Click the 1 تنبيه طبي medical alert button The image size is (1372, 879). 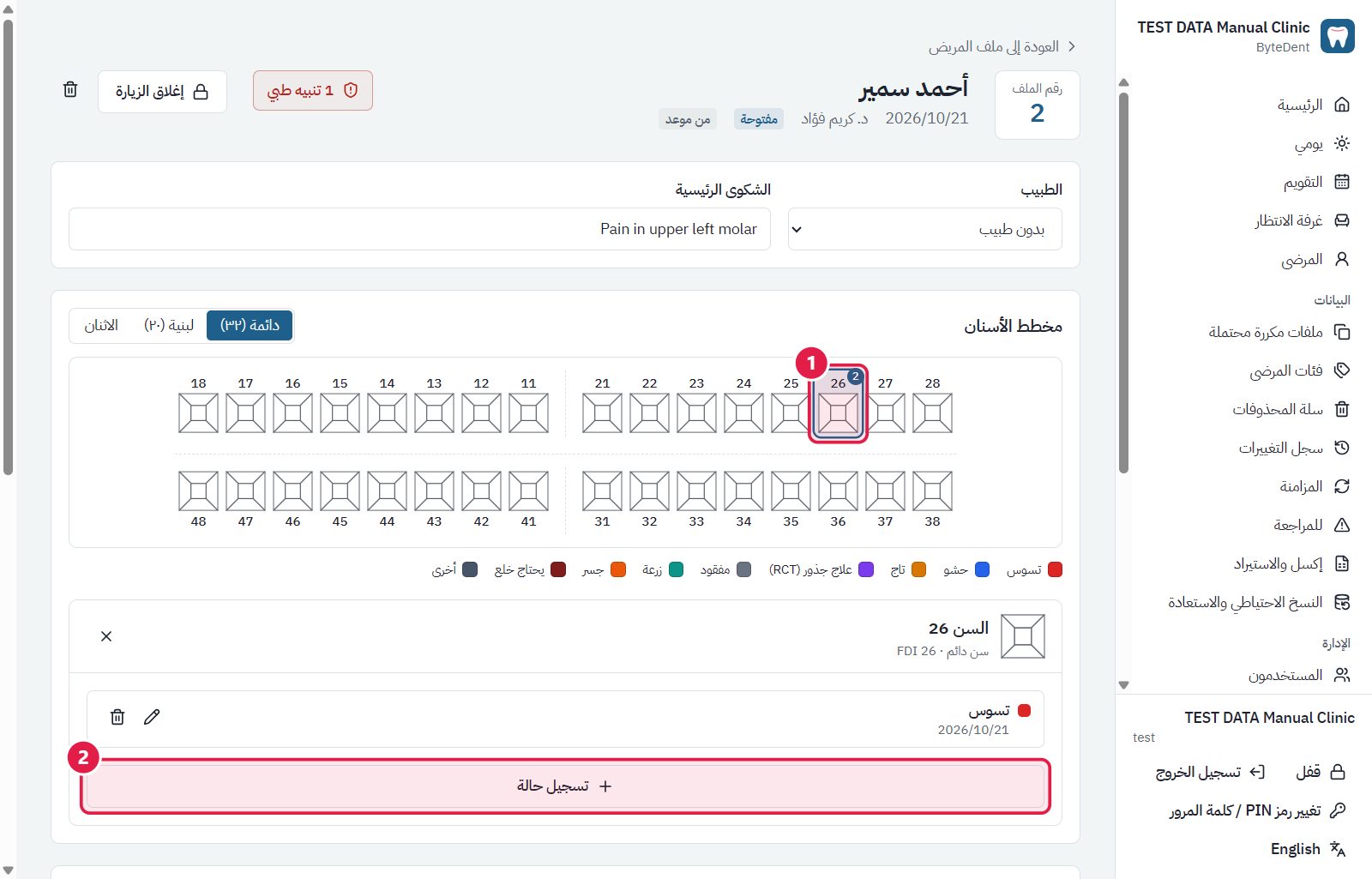pyautogui.click(x=312, y=90)
